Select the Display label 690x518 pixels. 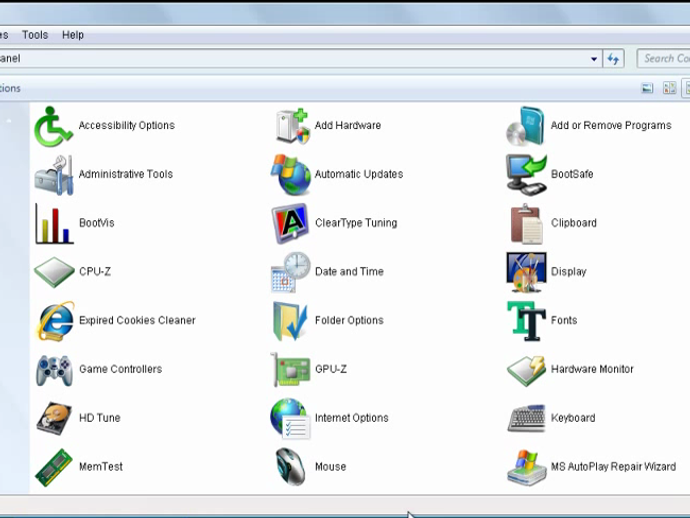pos(569,272)
